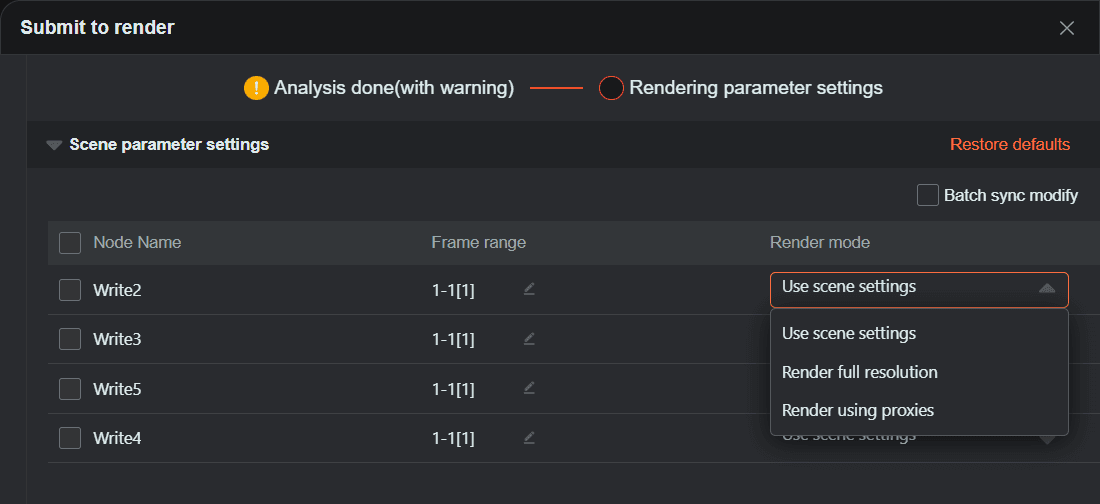Open the Write4 render mode dropdown
The width and height of the screenshot is (1100, 504).
[x=1046, y=440]
